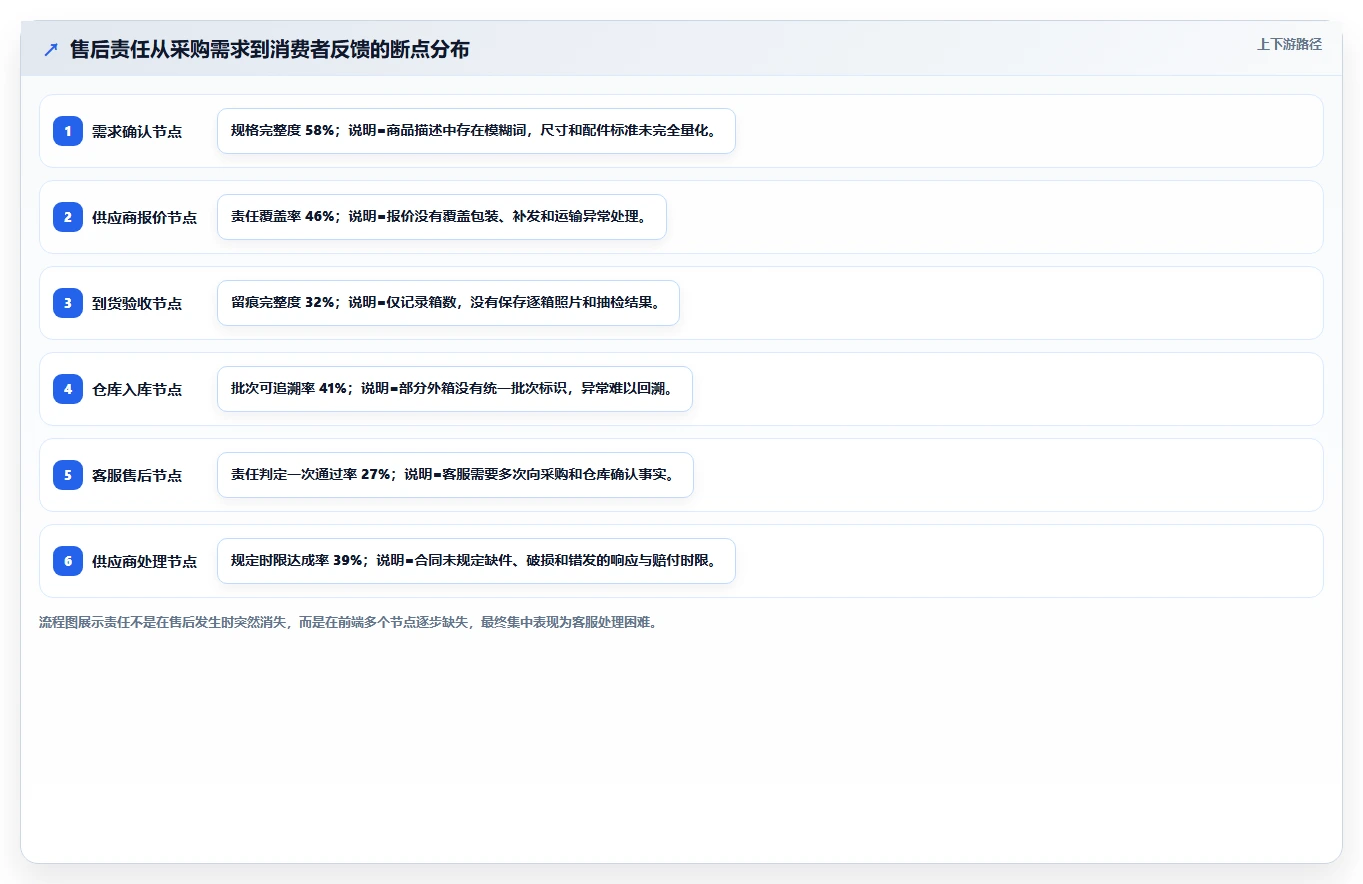
Task: Select the 需求确认节点 label
Action: [x=137, y=131]
